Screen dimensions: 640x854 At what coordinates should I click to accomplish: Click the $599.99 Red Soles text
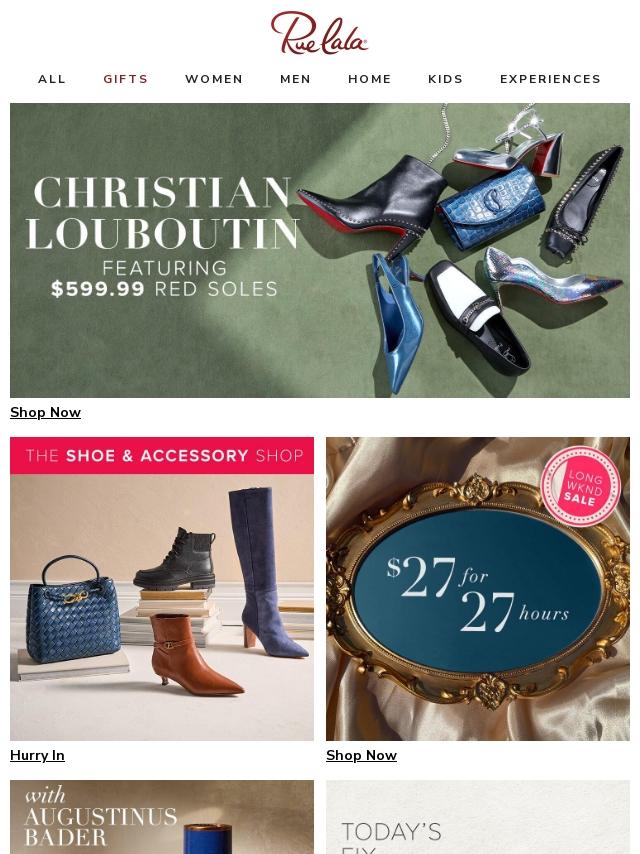[x=164, y=289]
